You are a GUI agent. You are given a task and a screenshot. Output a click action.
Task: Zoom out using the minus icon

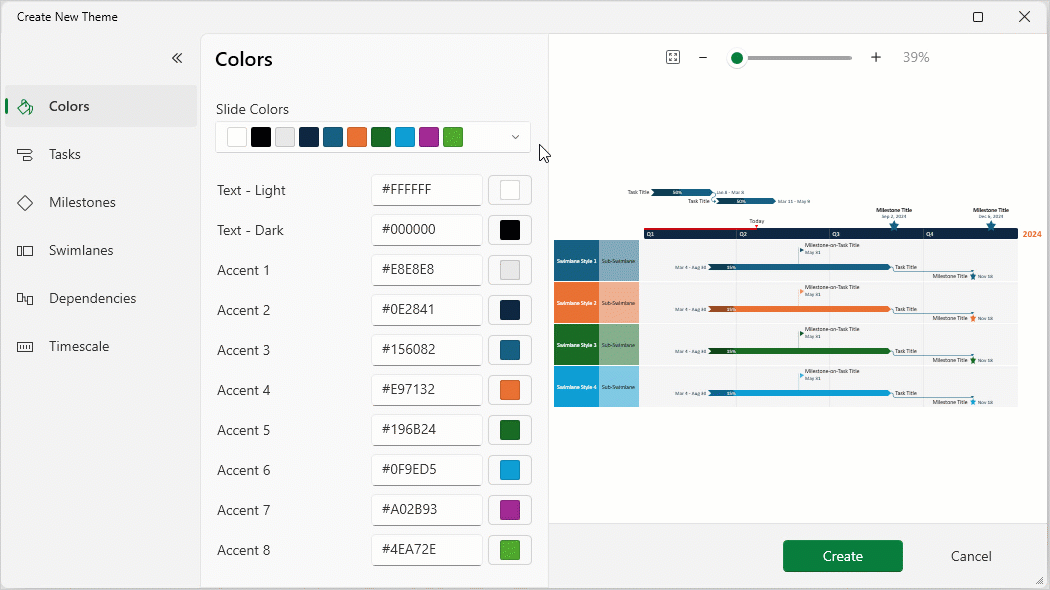(x=703, y=57)
